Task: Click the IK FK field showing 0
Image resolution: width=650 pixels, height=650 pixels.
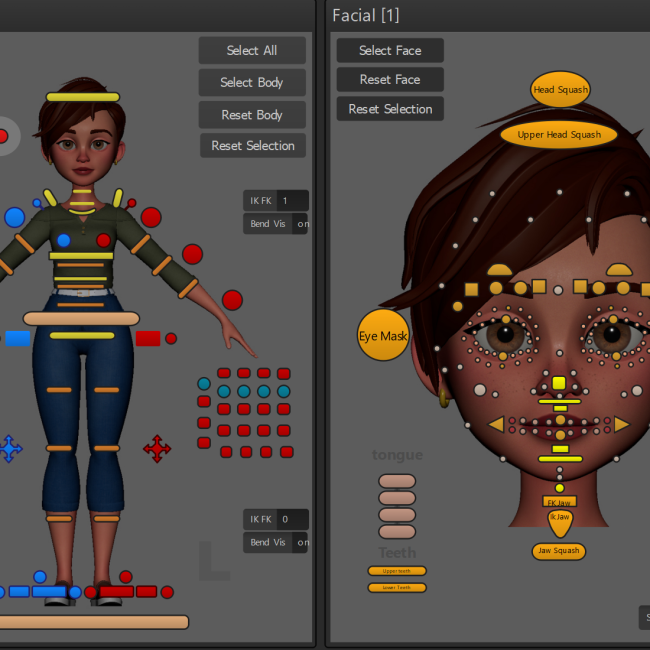Action: click(x=276, y=519)
